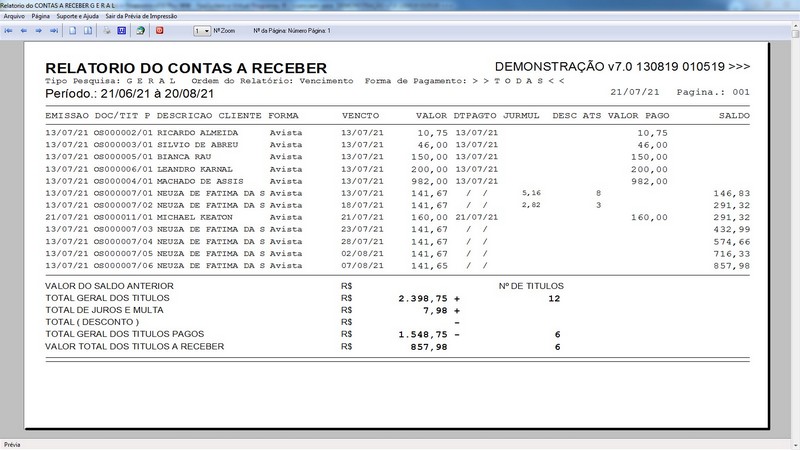The image size is (800, 450).
Task: Click total paid value 1.548,75
Action: pyautogui.click(x=423, y=335)
